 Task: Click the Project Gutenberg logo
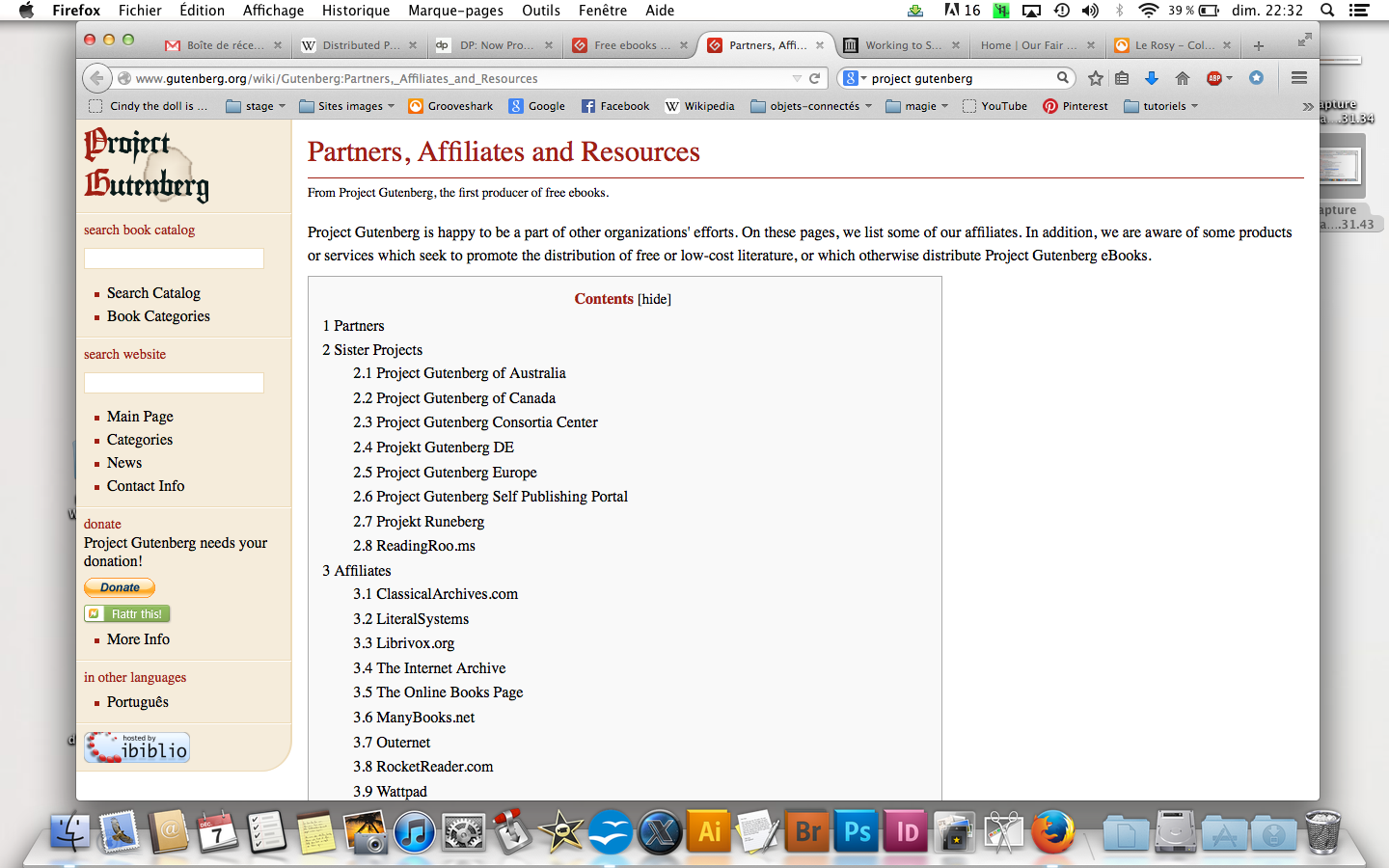tap(147, 165)
